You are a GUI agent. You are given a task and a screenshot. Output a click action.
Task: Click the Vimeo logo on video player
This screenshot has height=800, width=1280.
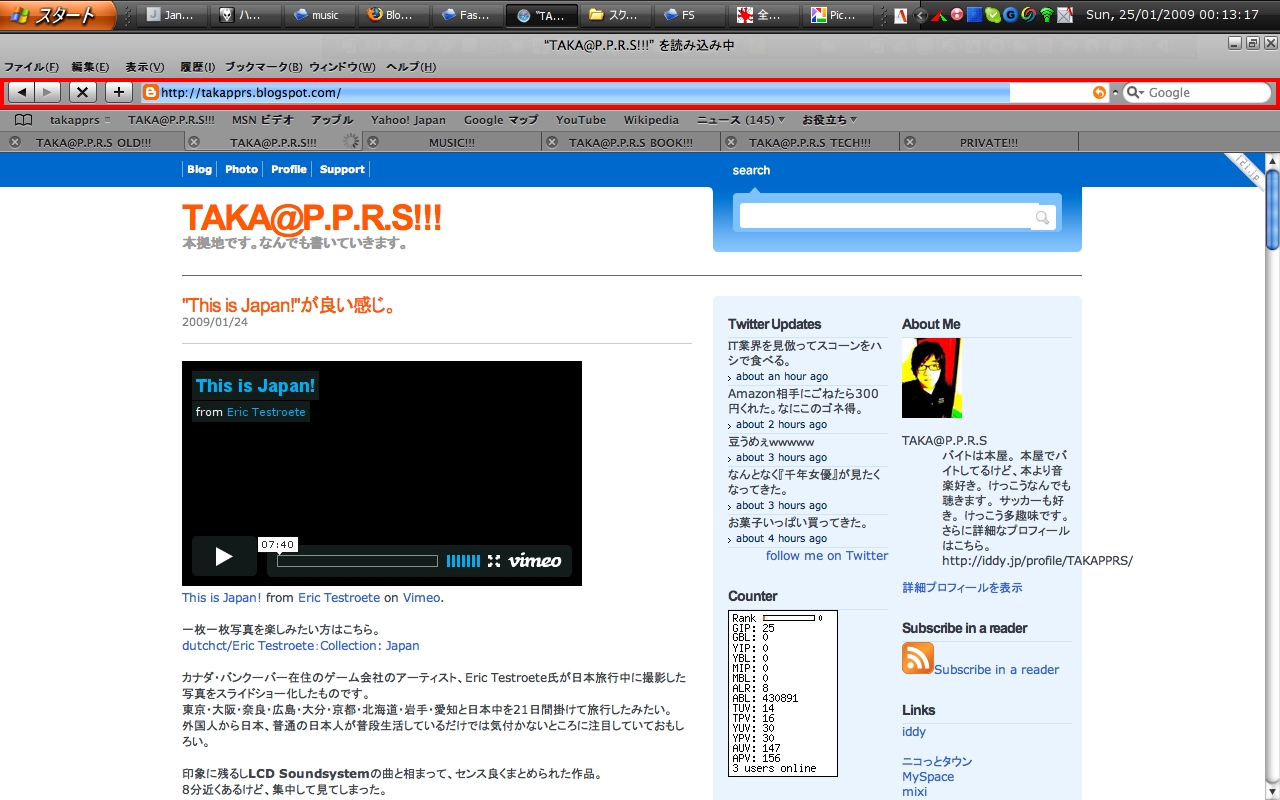point(535,561)
